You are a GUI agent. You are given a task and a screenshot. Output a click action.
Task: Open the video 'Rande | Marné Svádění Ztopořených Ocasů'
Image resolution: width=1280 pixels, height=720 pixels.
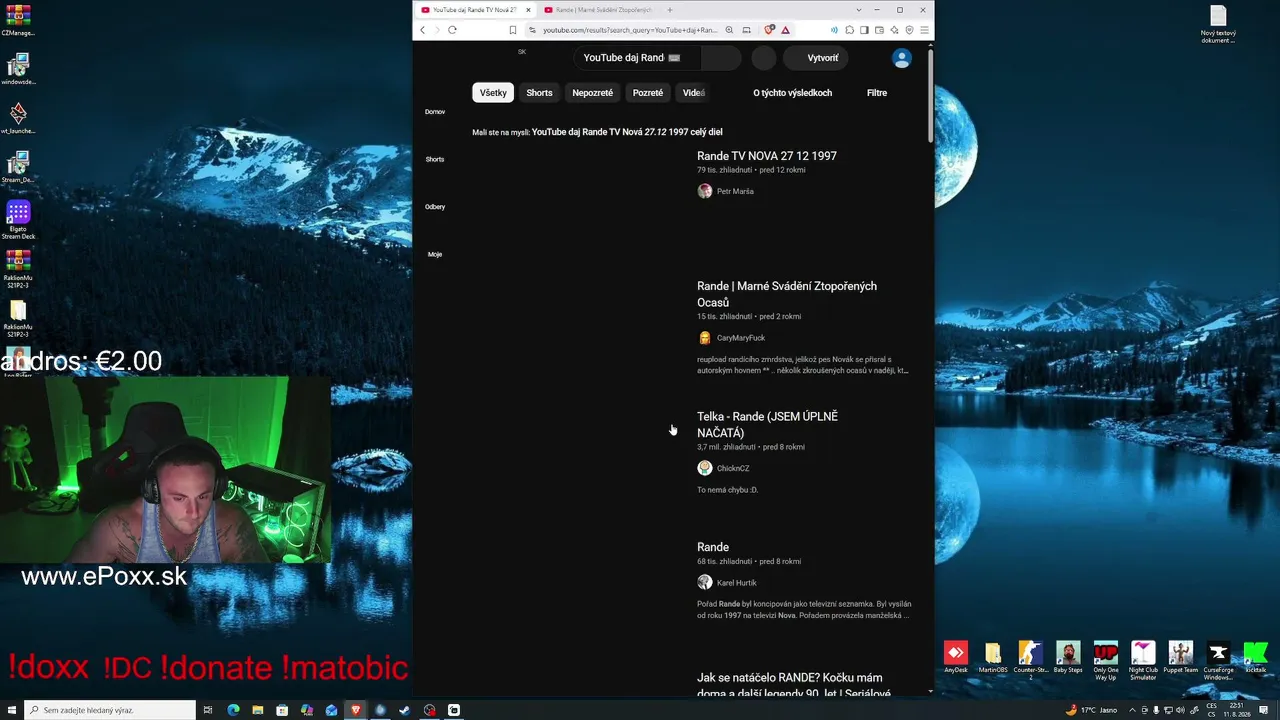tap(787, 294)
